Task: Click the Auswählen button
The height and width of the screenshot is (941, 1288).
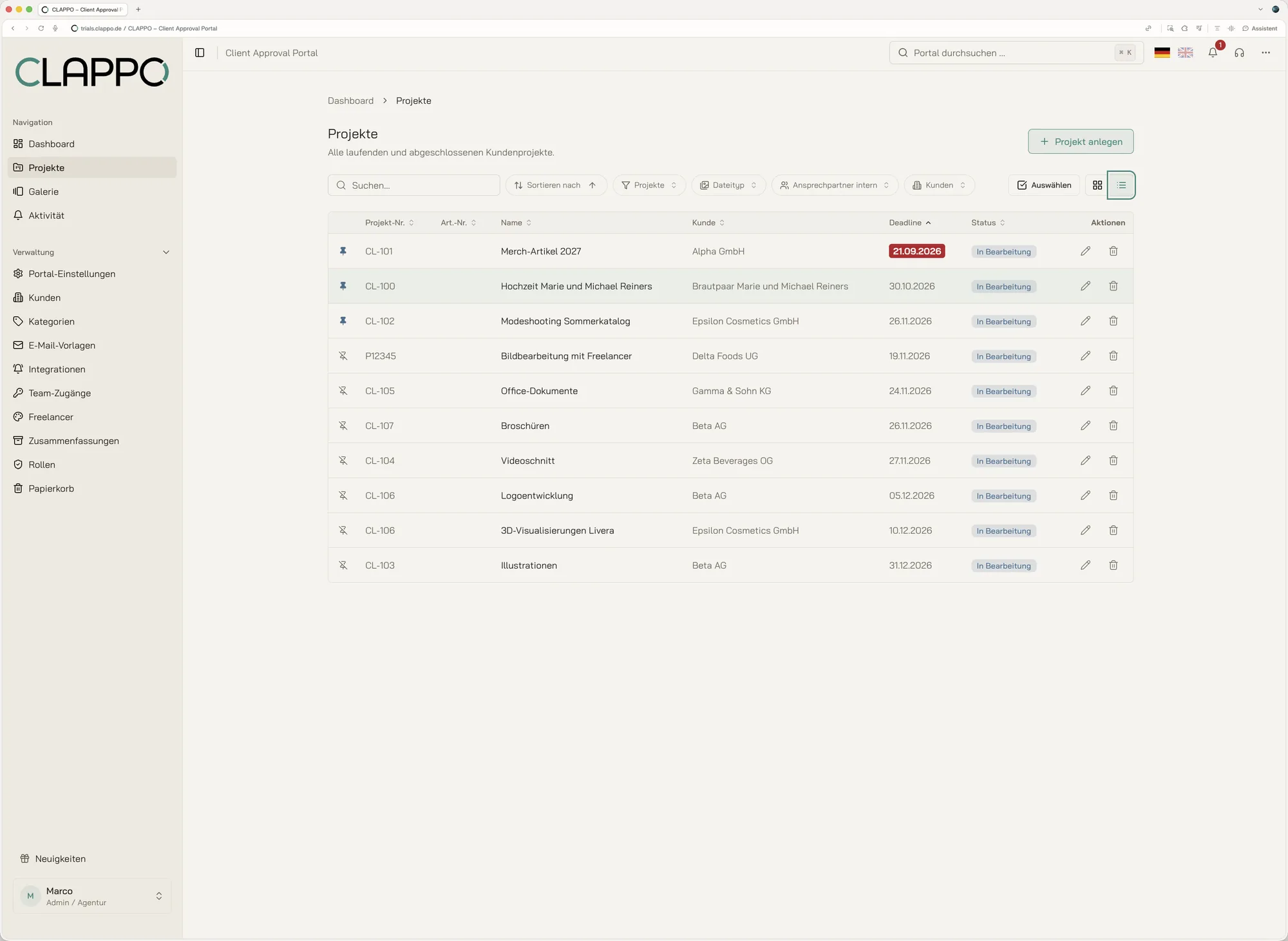Action: pos(1044,185)
